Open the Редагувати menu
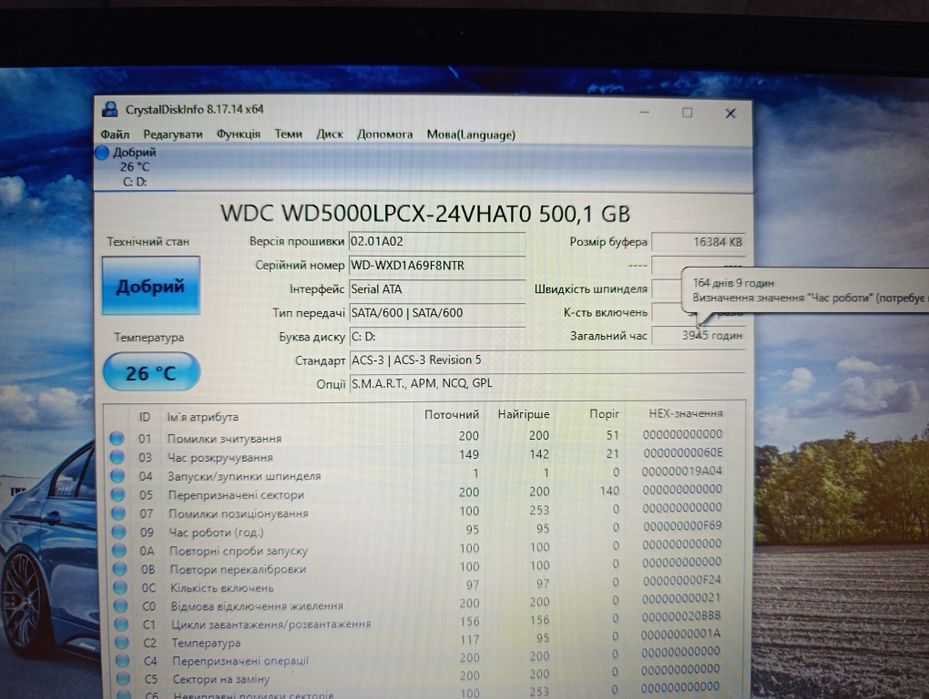The image size is (929, 699). click(172, 134)
